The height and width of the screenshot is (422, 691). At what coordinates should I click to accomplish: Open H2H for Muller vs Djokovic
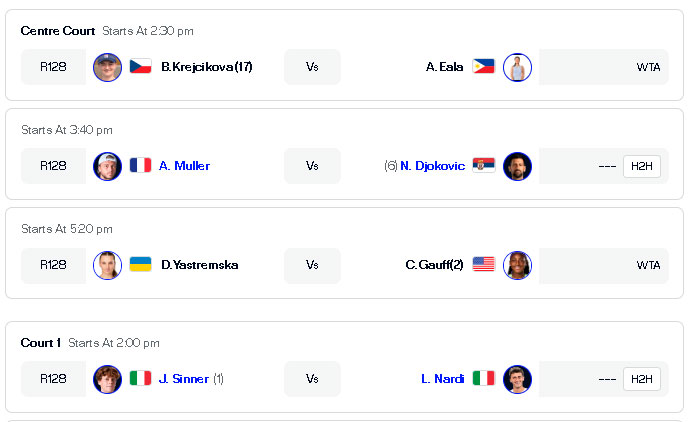click(x=642, y=166)
